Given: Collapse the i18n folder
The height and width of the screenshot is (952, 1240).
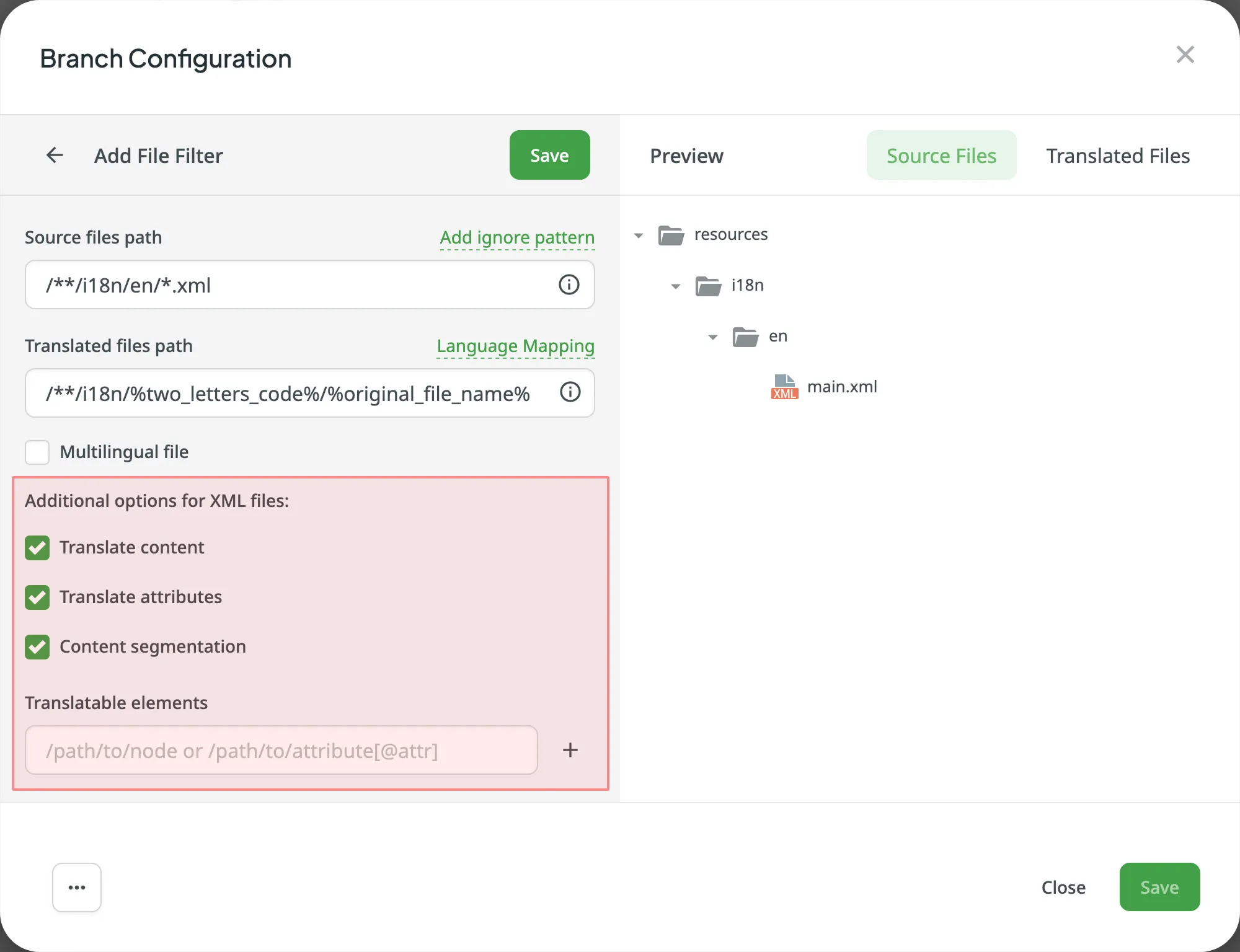Looking at the screenshot, I should tap(675, 286).
